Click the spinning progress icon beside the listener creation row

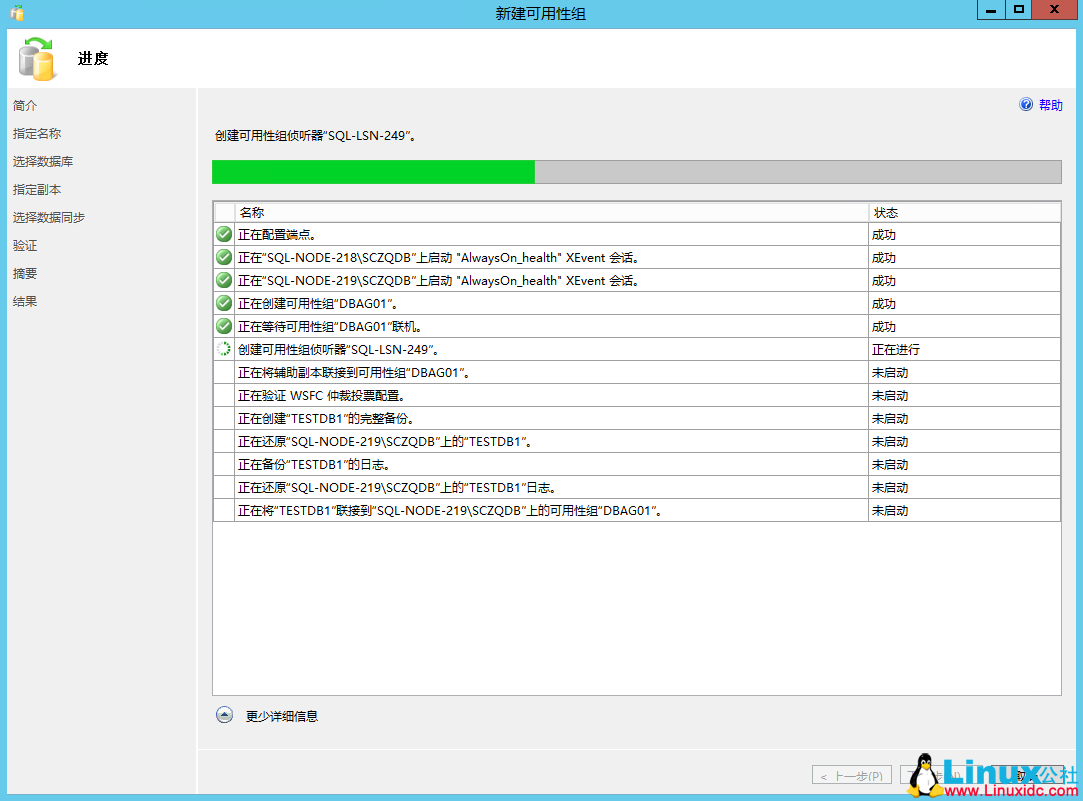[223, 348]
